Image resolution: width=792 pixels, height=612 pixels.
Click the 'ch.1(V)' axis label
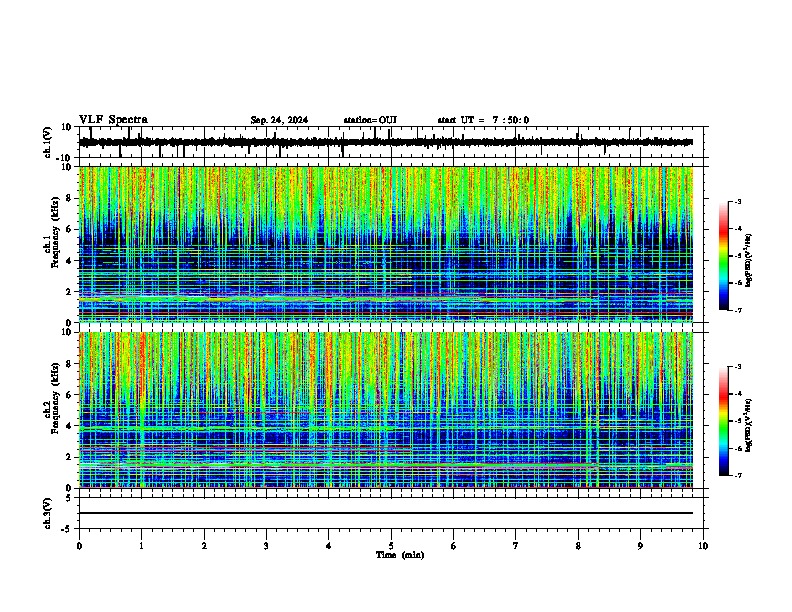[x=48, y=142]
